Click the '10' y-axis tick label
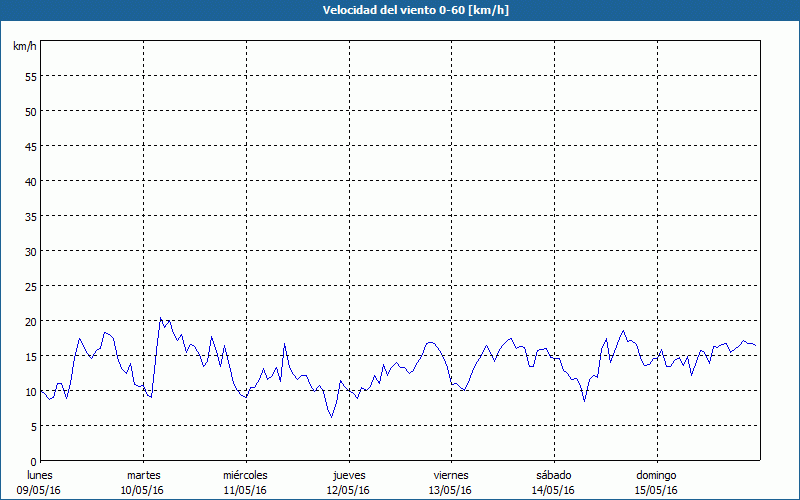The height and width of the screenshot is (500, 800). pos(30,391)
